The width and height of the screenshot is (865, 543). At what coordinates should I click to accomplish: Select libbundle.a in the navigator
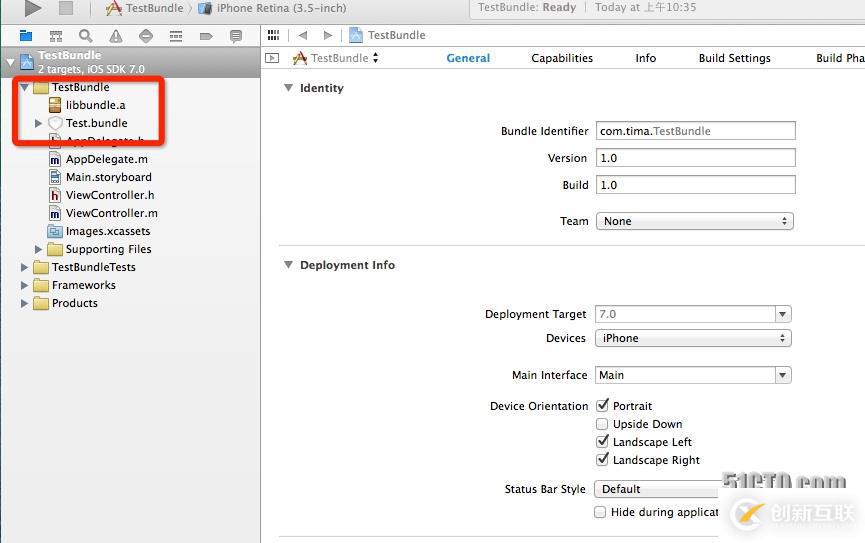(x=95, y=105)
